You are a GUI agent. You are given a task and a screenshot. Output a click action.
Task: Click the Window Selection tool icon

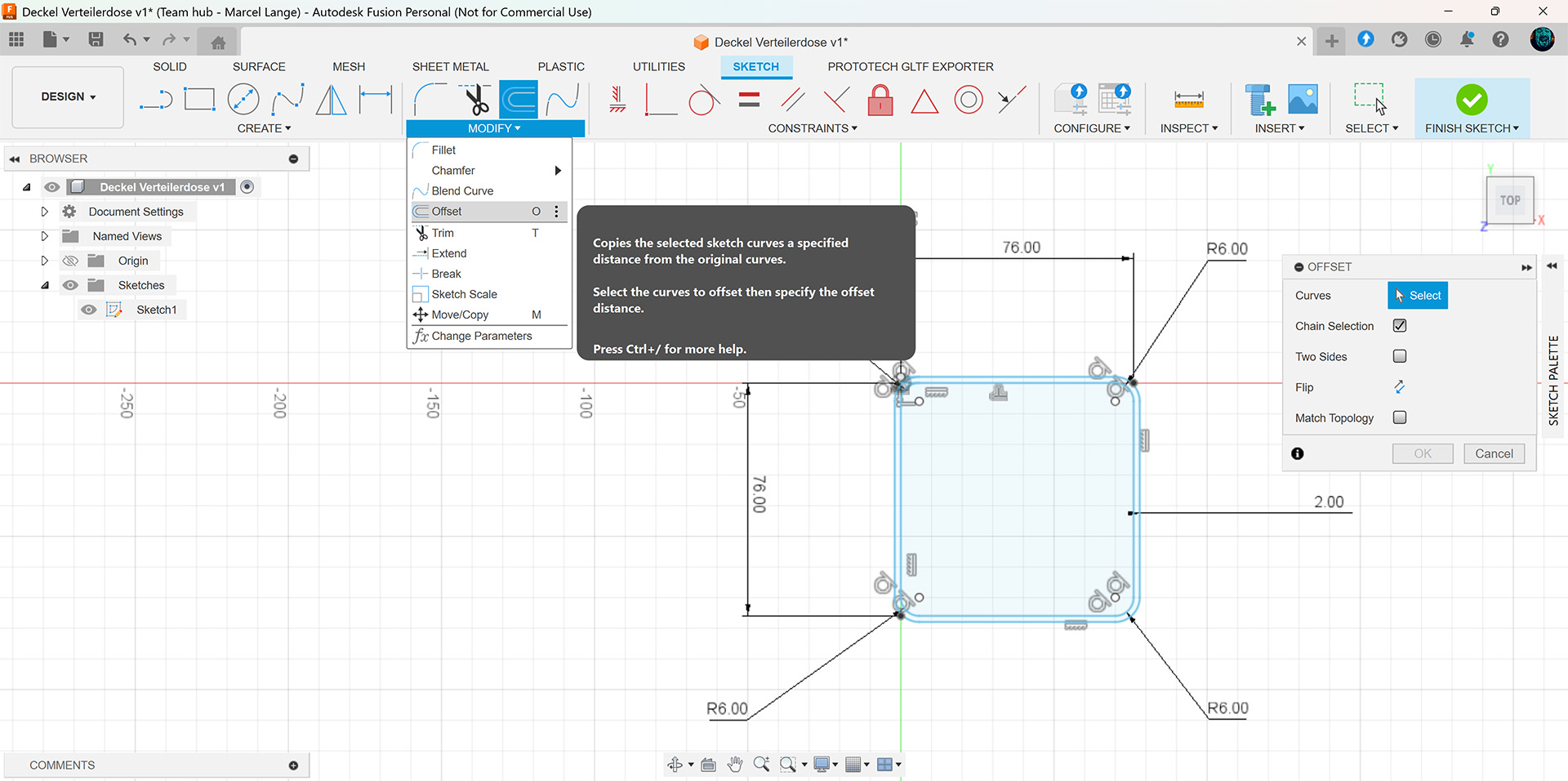(1370, 99)
